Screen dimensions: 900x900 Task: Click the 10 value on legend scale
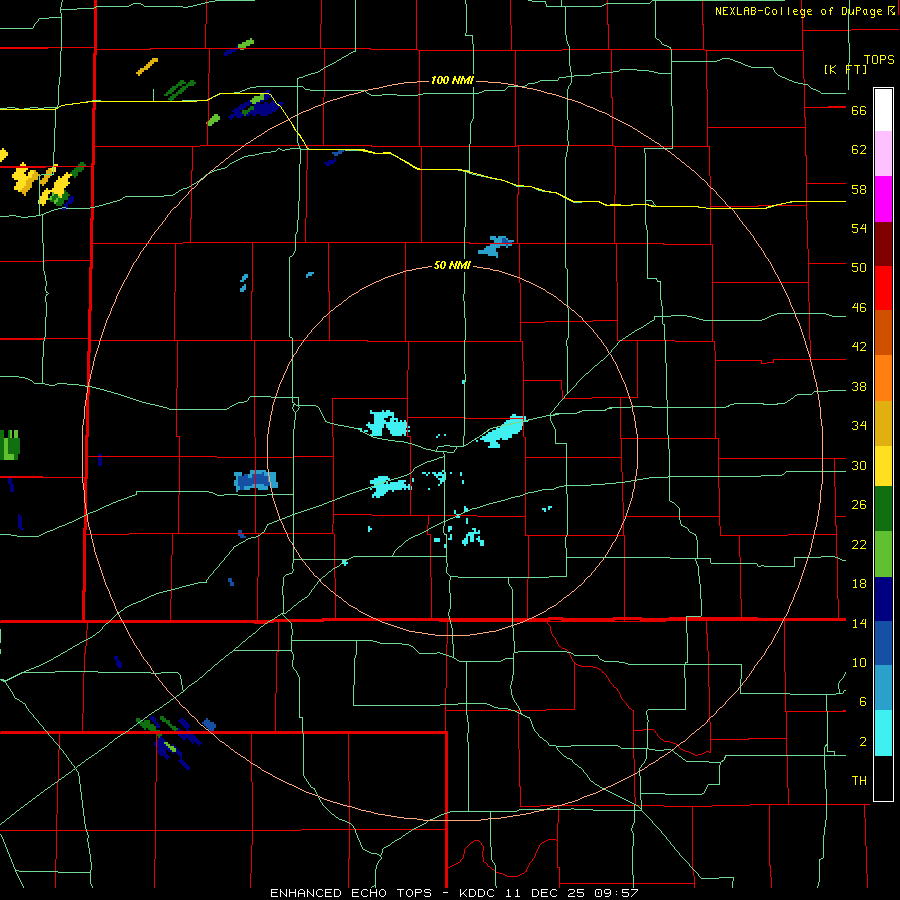(859, 662)
